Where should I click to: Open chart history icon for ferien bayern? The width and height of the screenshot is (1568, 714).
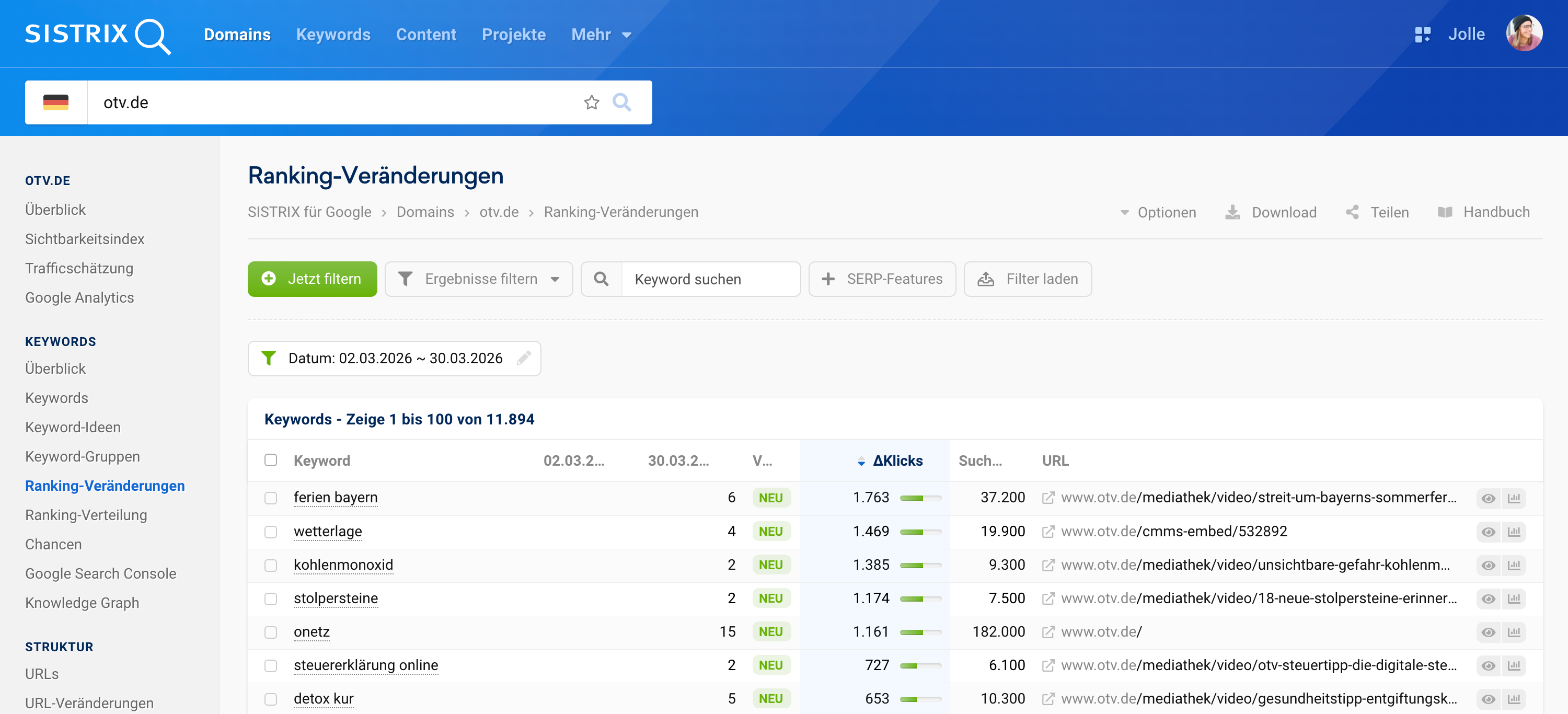point(1513,498)
